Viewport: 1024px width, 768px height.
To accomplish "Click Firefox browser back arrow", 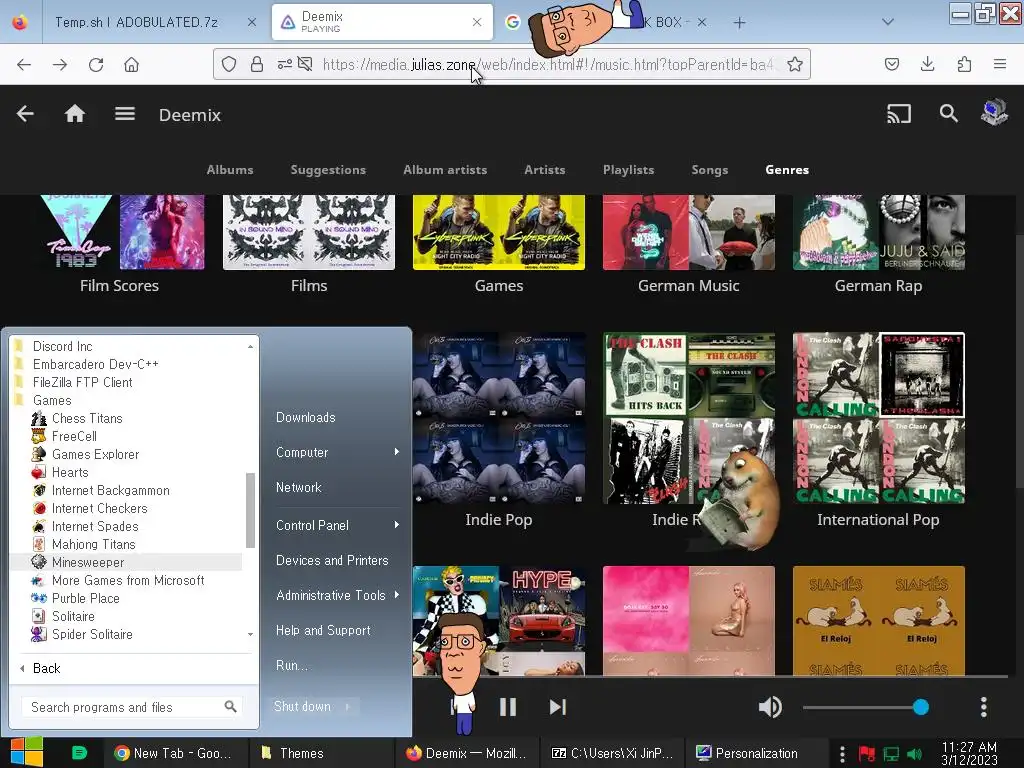I will click(x=24, y=64).
